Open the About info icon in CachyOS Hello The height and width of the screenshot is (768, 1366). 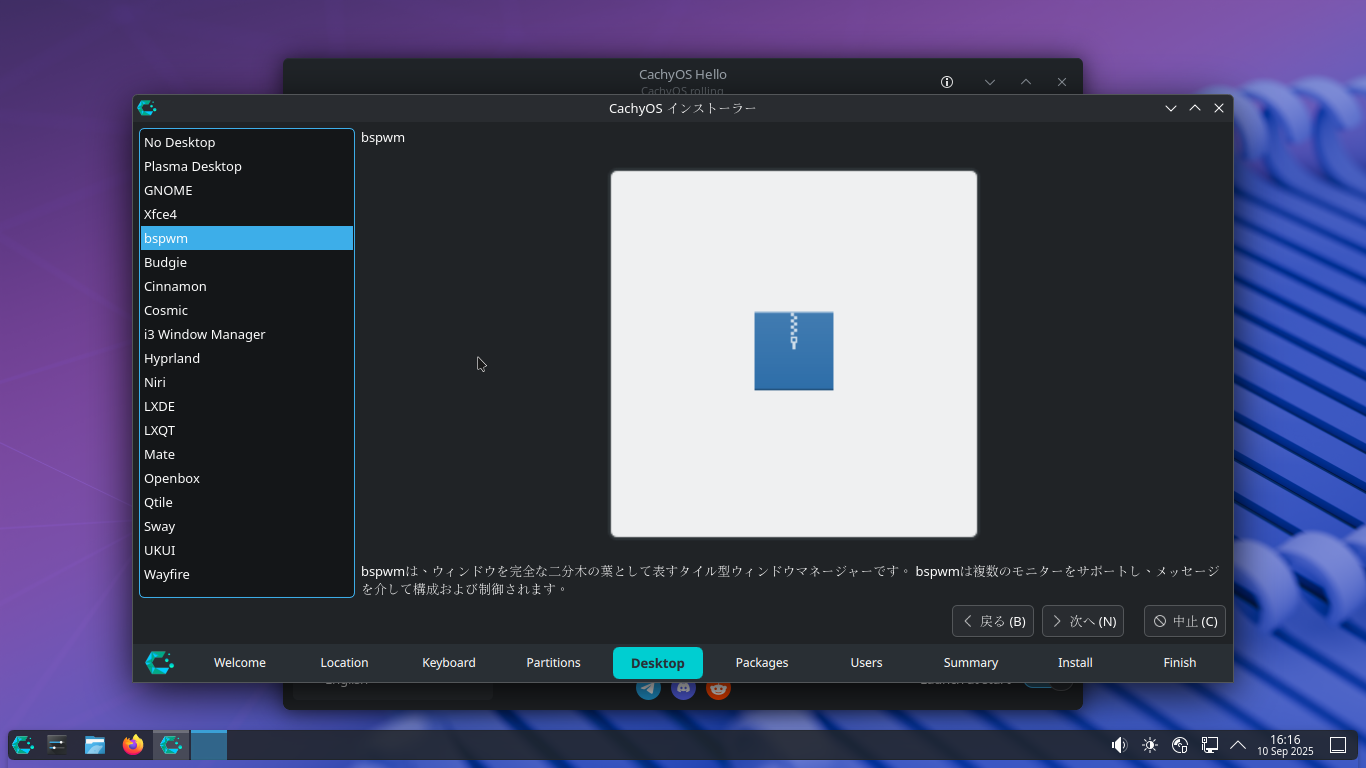click(947, 82)
